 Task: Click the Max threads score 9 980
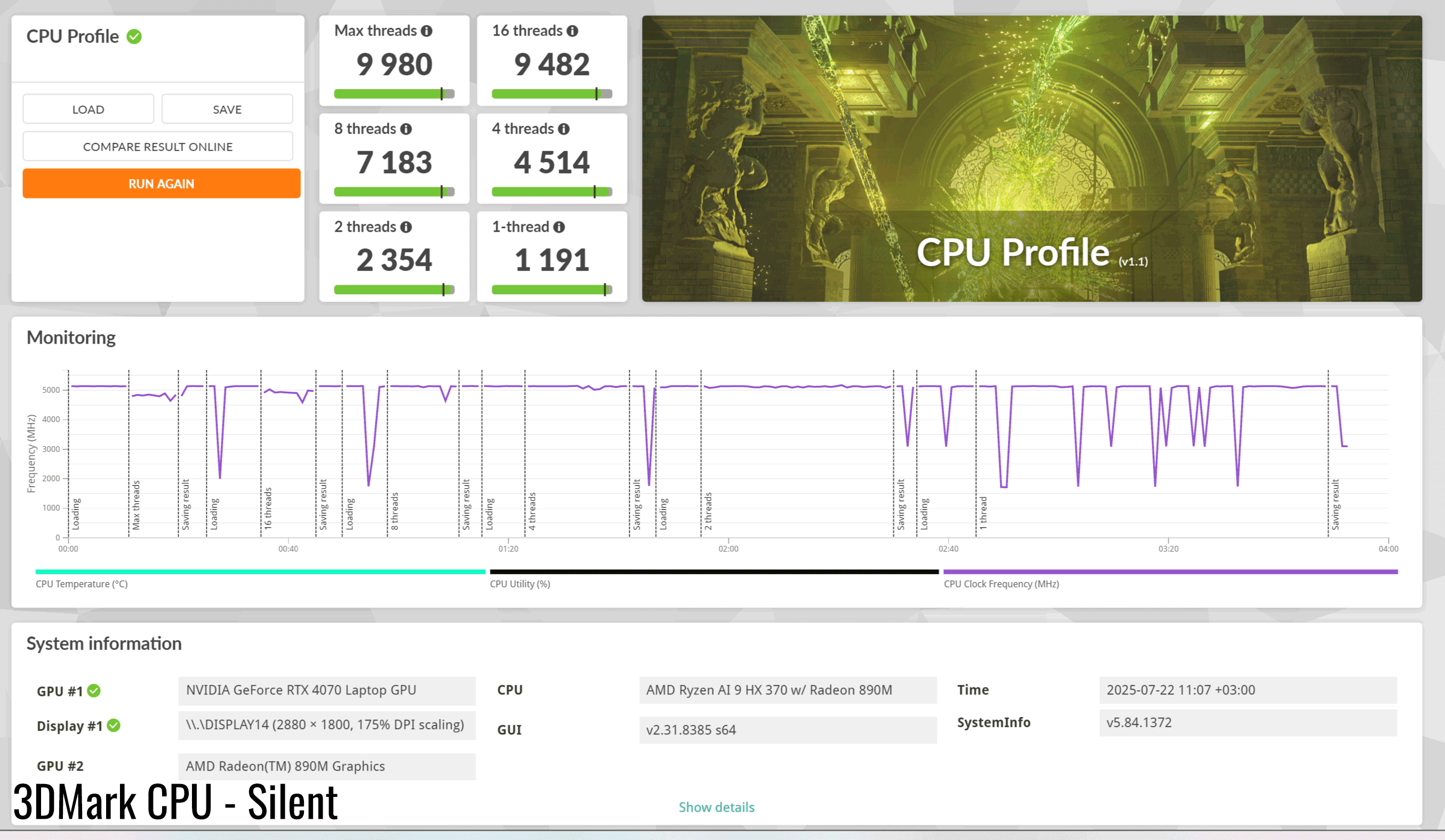tap(395, 63)
